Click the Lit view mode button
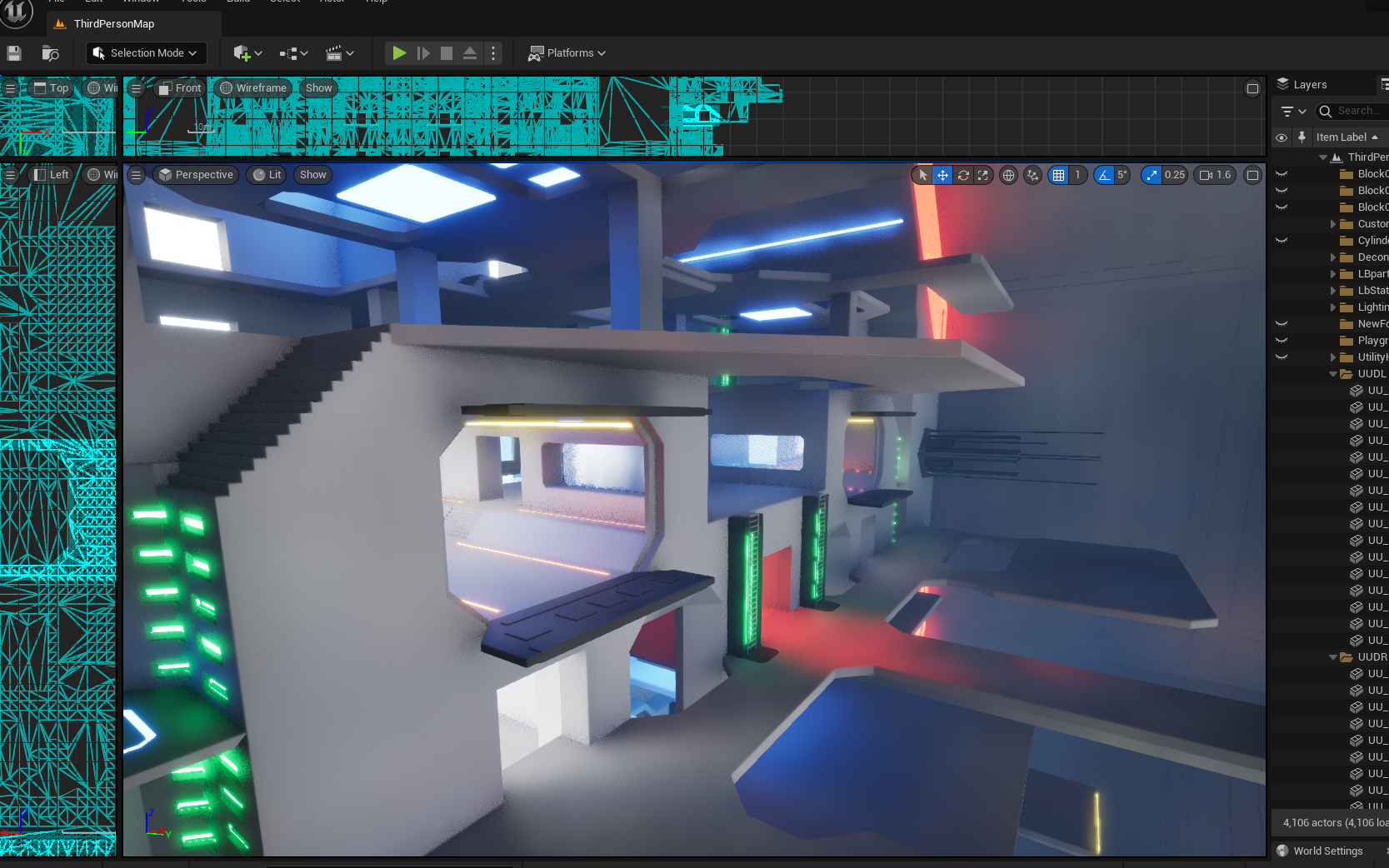1389x868 pixels. pyautogui.click(x=267, y=175)
